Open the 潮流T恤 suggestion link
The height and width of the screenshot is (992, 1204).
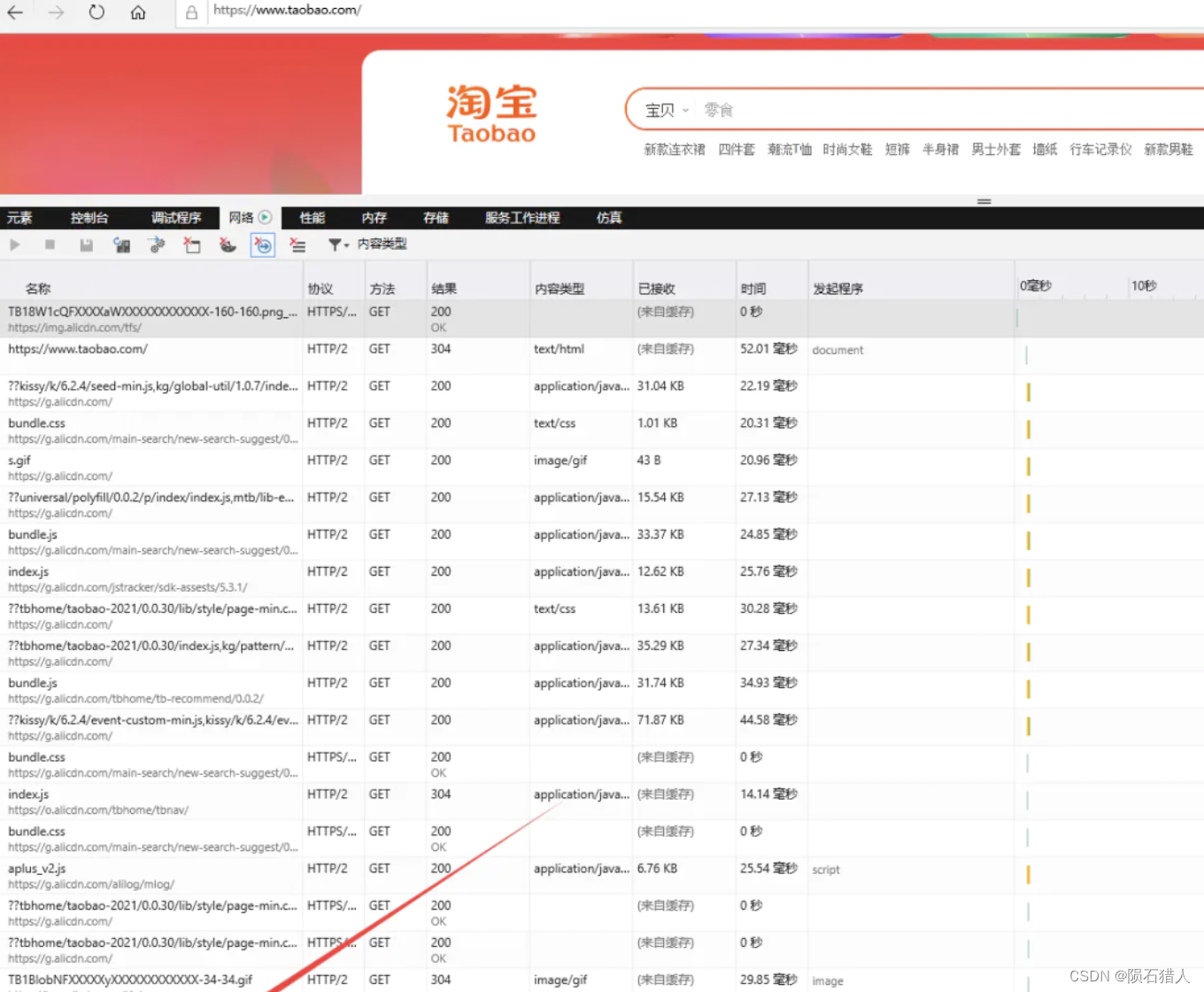click(790, 150)
